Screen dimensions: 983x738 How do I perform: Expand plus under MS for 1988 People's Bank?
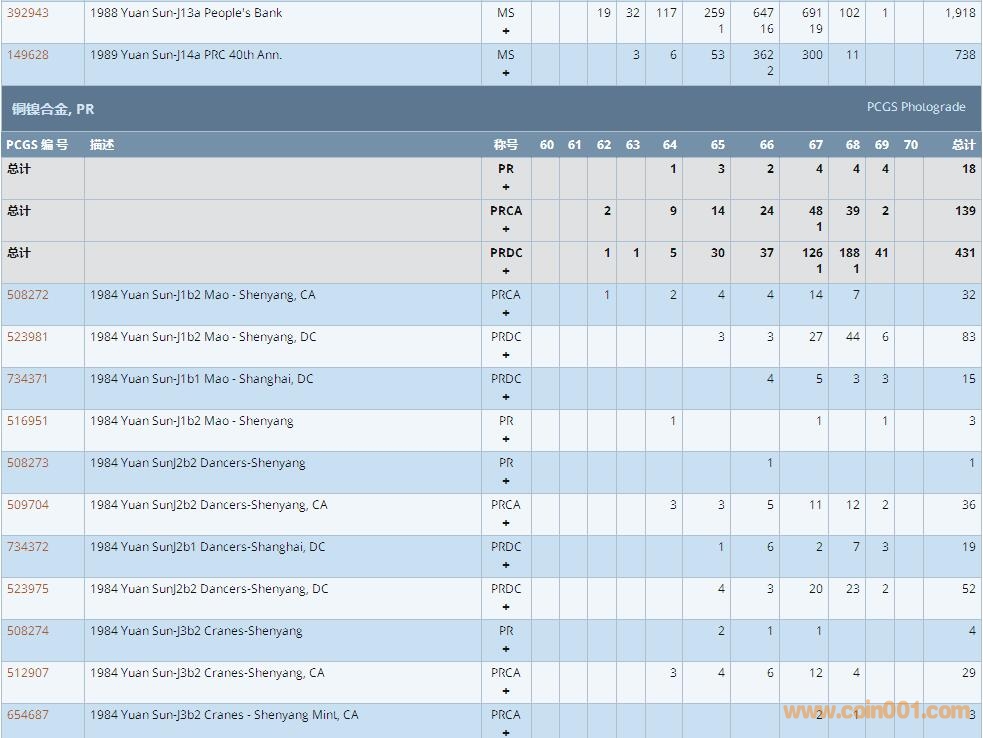[x=506, y=31]
